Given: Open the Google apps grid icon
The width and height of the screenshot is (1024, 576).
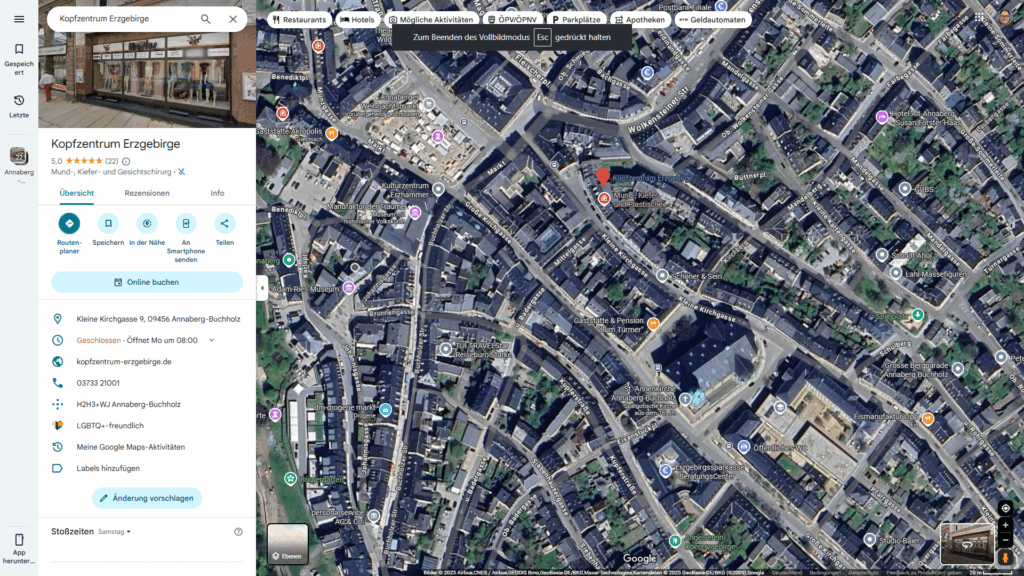Looking at the screenshot, I should (980, 18).
